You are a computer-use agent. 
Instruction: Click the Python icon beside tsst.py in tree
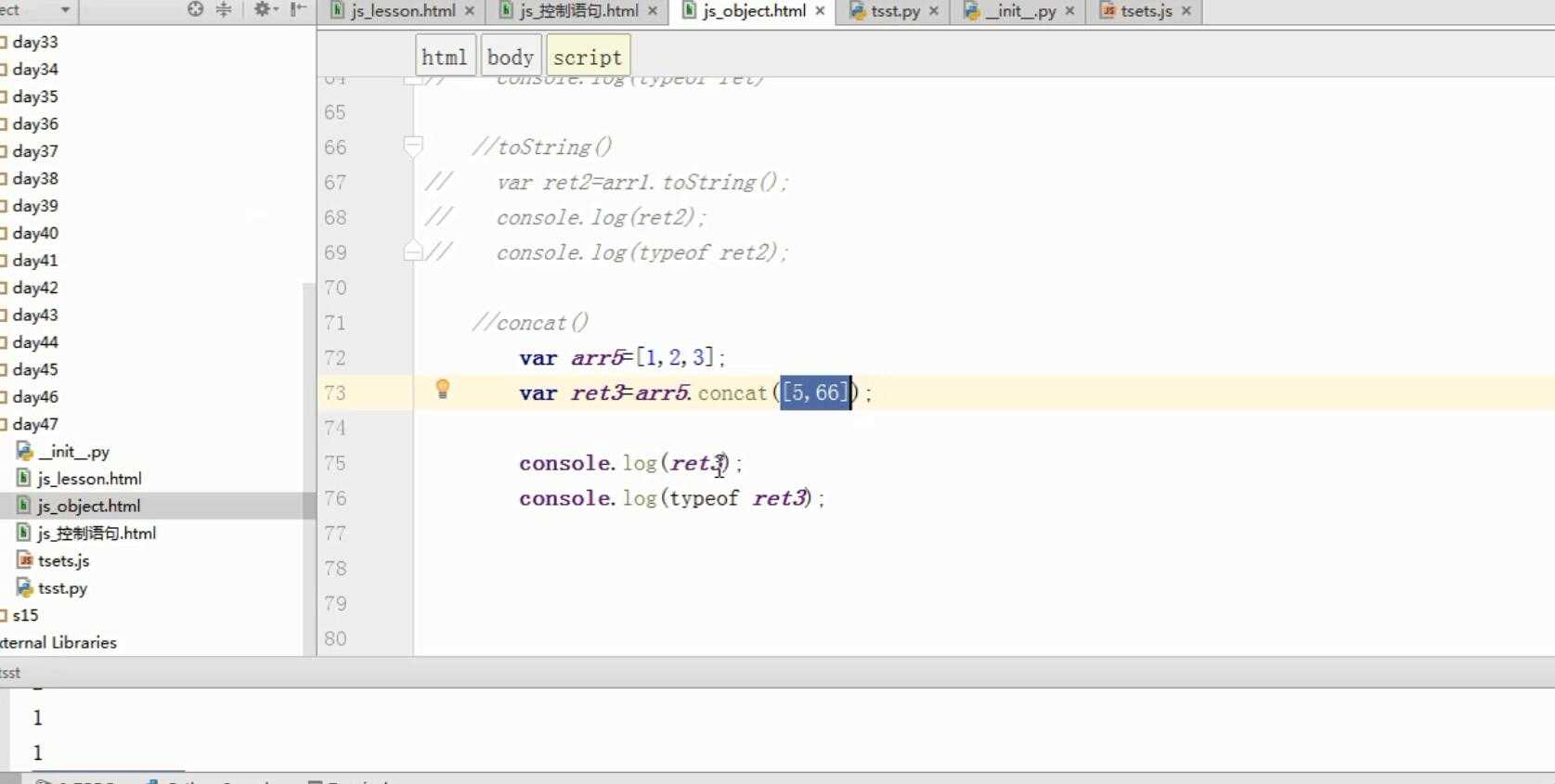pyautogui.click(x=25, y=588)
